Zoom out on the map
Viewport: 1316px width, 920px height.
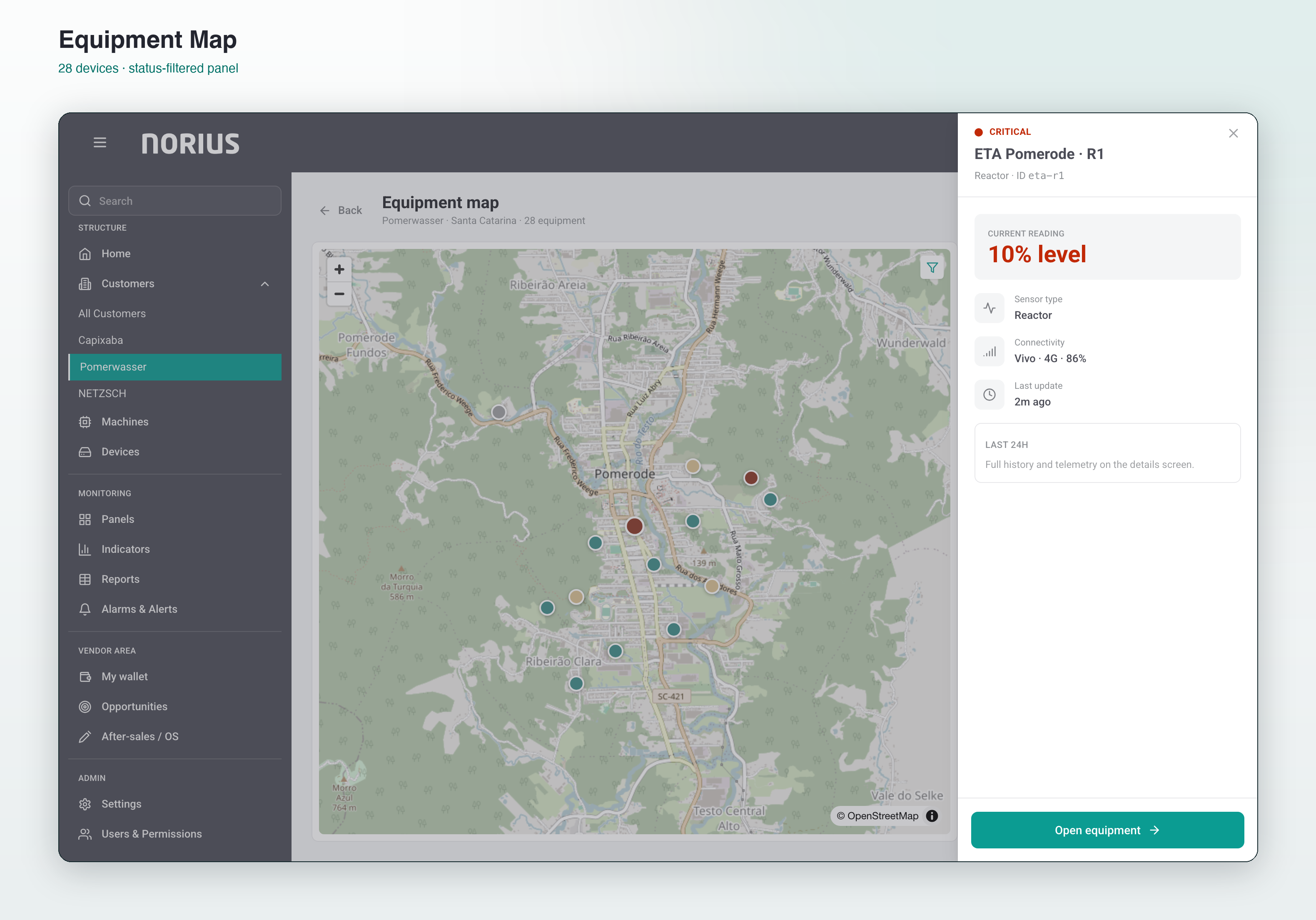339,294
